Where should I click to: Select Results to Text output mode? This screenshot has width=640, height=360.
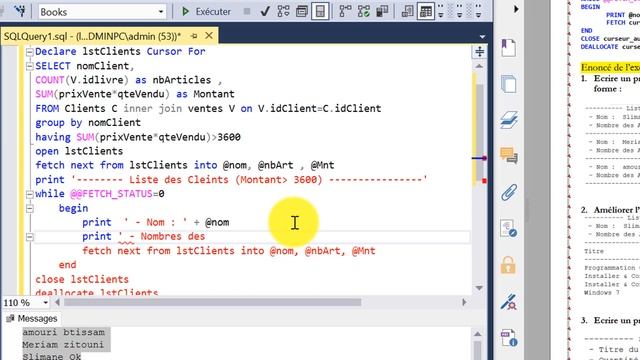pyautogui.click(x=407, y=11)
